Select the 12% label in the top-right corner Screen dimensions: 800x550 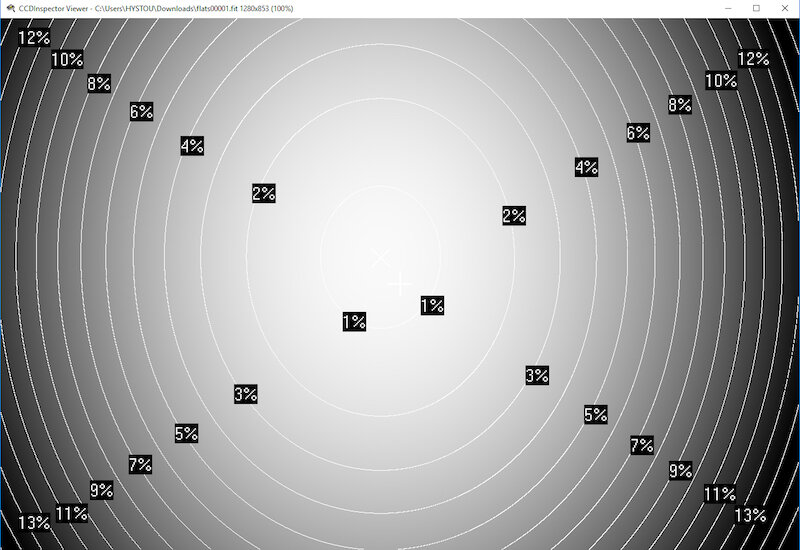point(754,59)
